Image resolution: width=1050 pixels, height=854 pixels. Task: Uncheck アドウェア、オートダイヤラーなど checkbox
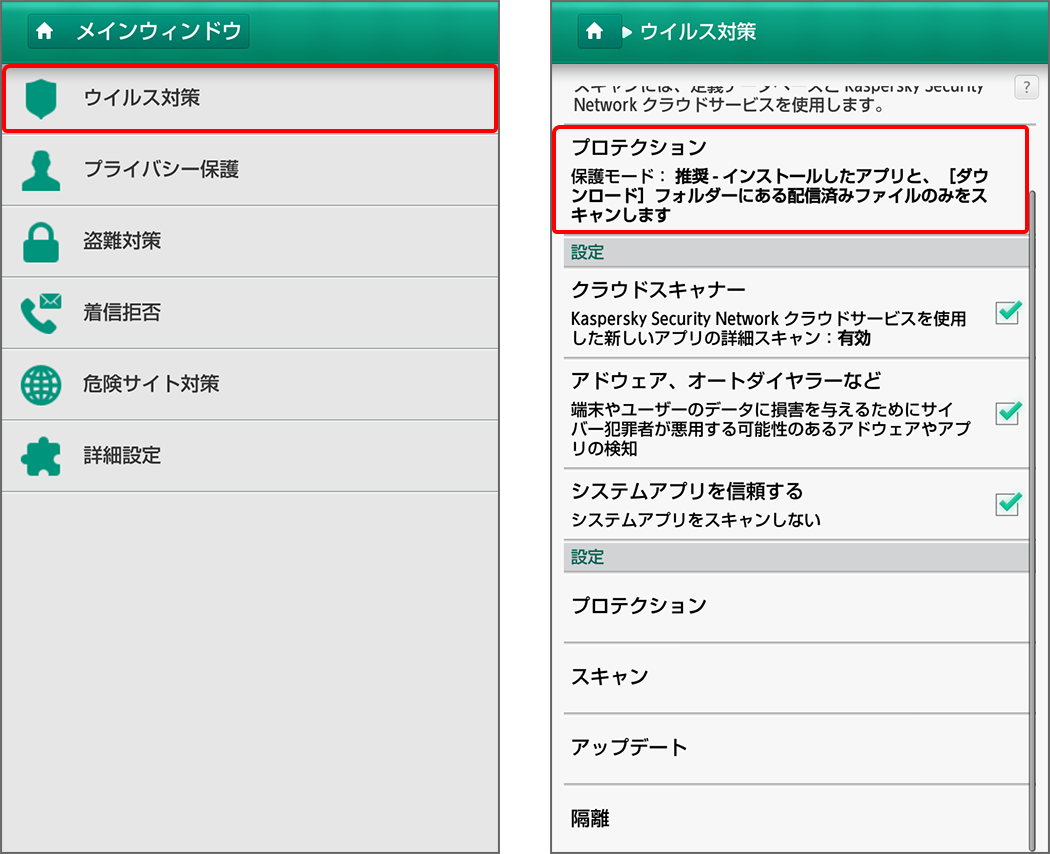point(1008,413)
